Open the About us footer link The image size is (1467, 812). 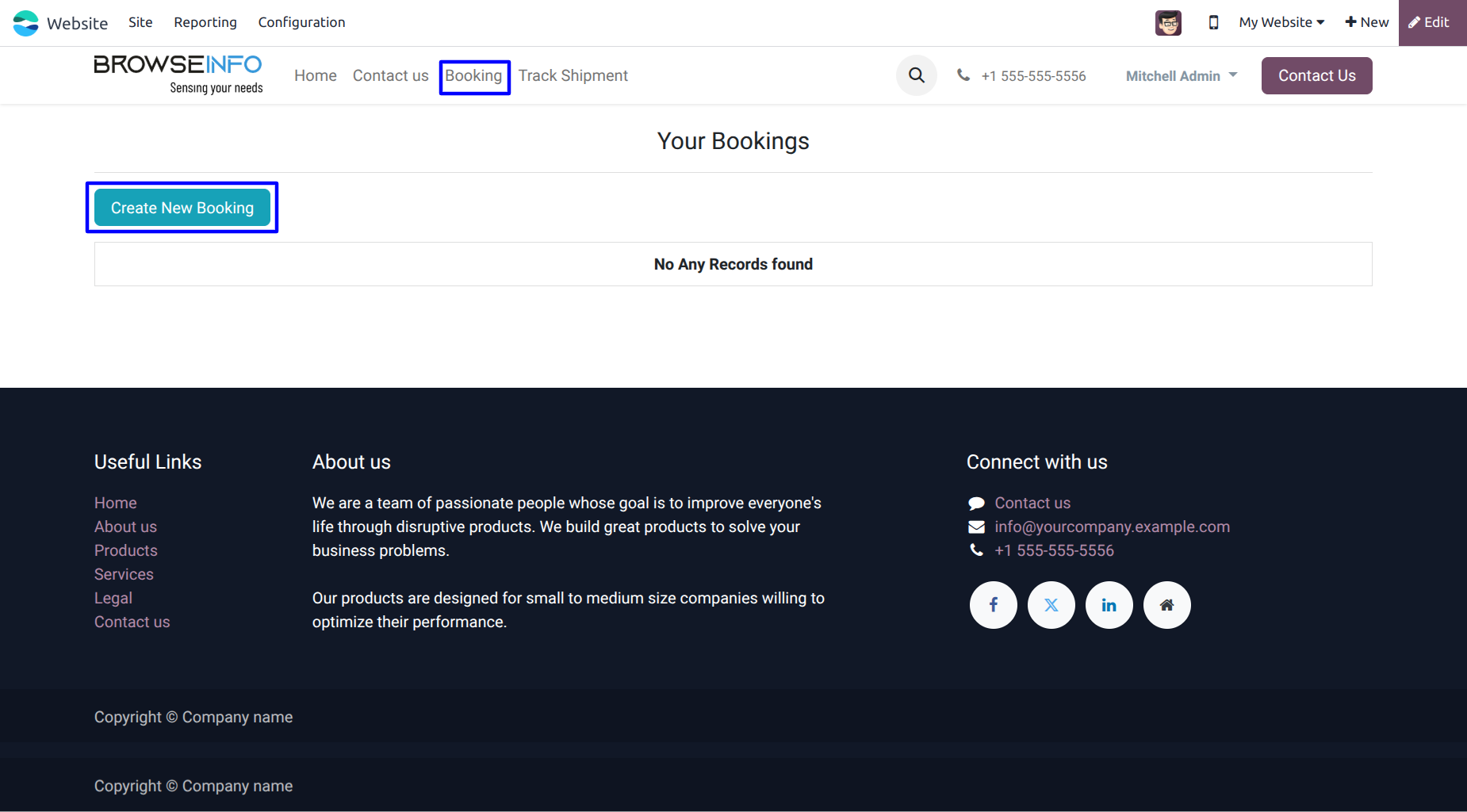tap(125, 527)
